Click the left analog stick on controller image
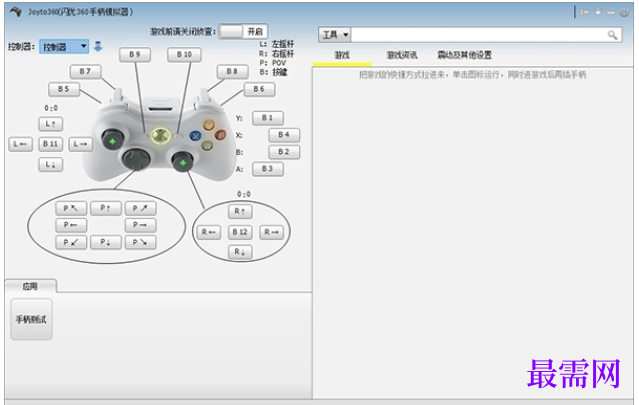The image size is (639, 405). (x=112, y=140)
